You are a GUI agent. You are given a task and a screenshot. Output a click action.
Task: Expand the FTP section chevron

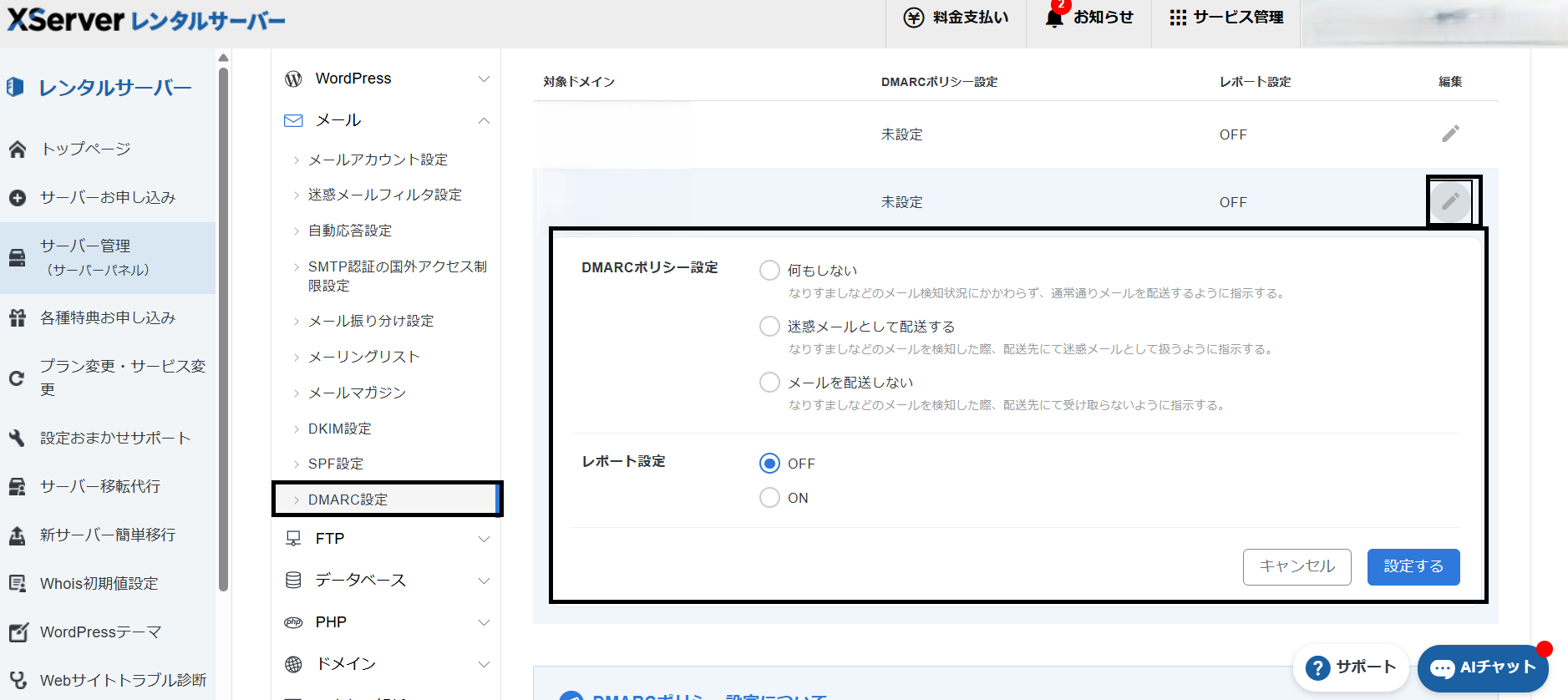pos(484,539)
